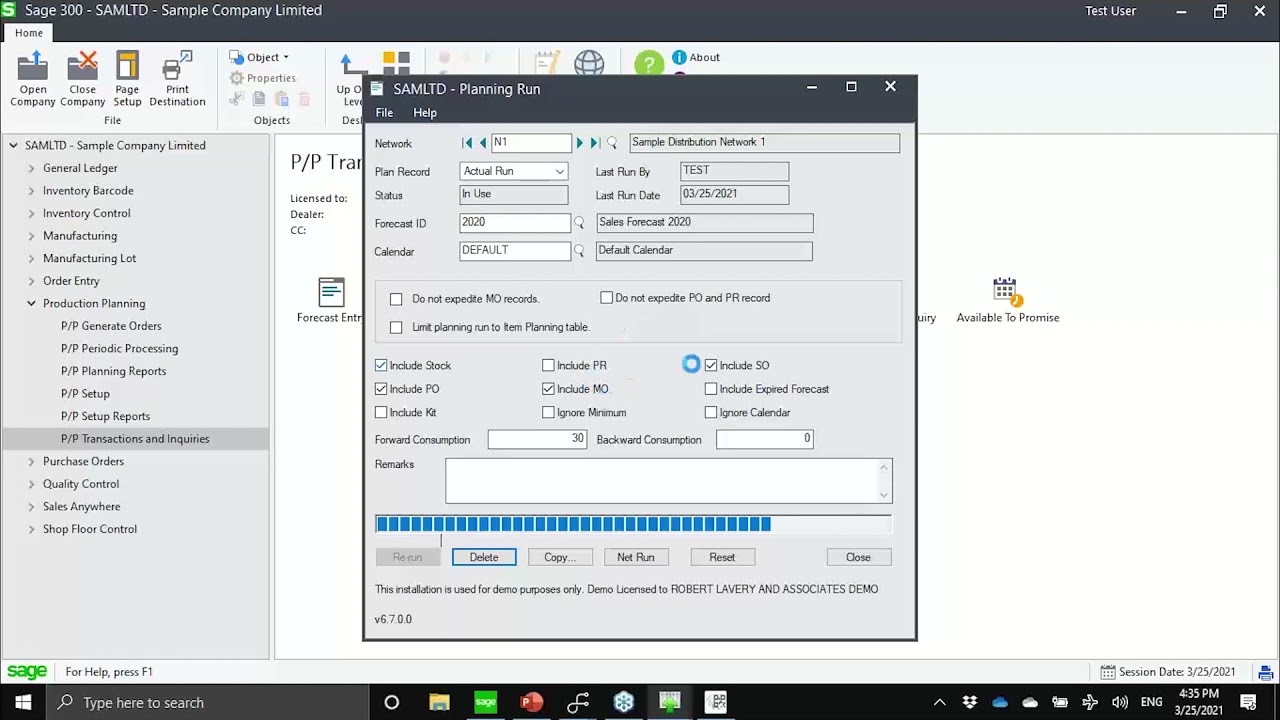Go to first Network record

point(467,143)
